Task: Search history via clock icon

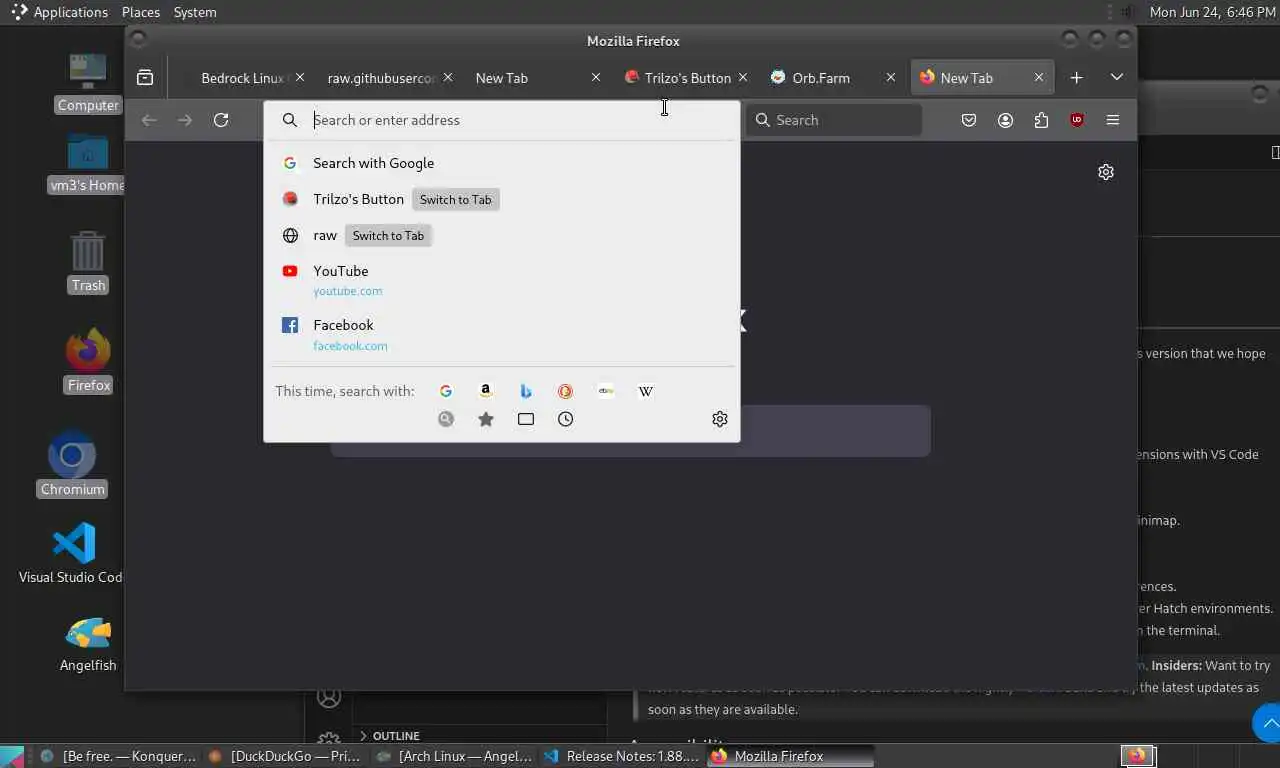Action: click(566, 419)
